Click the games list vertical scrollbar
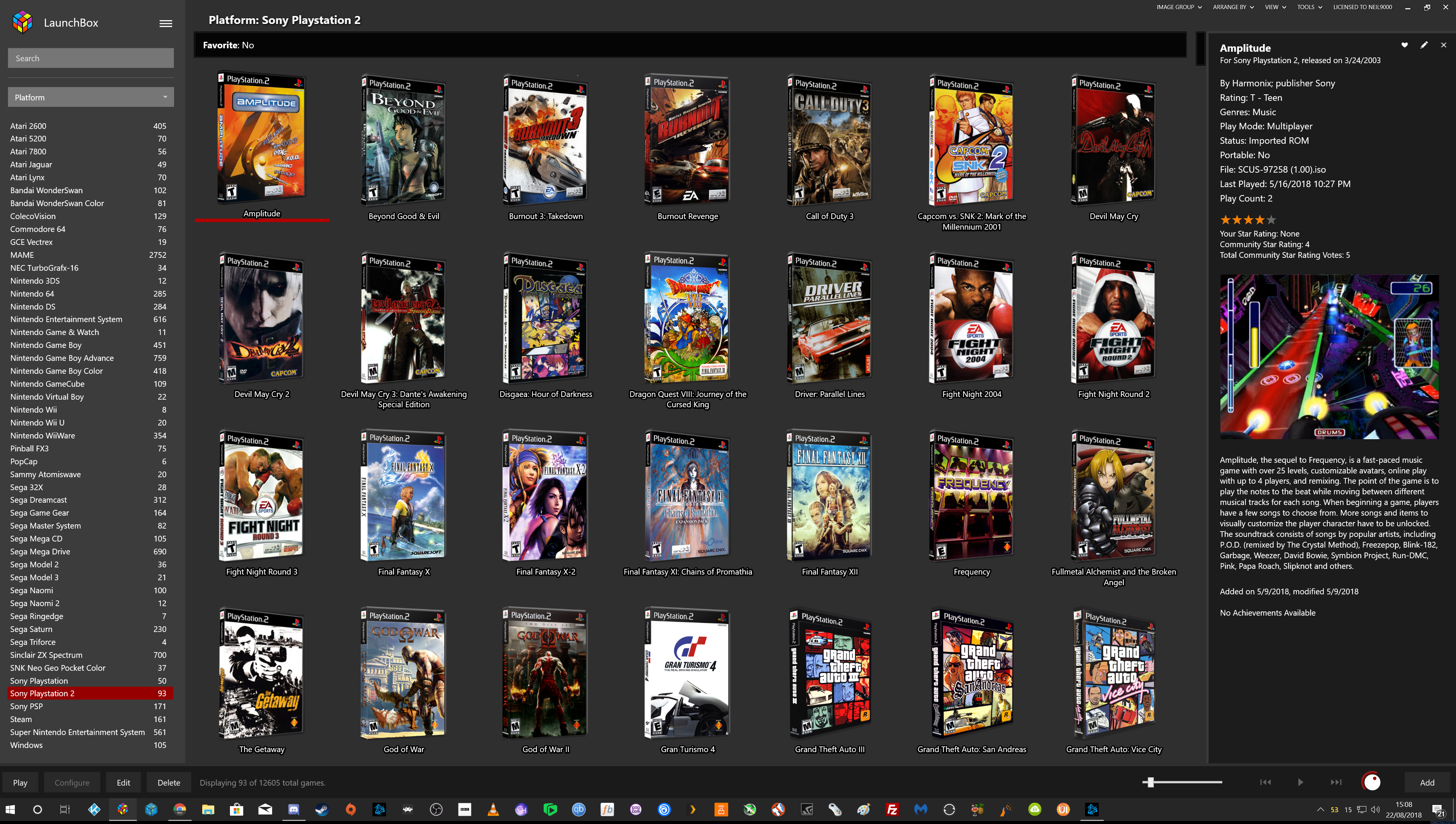 click(1201, 49)
